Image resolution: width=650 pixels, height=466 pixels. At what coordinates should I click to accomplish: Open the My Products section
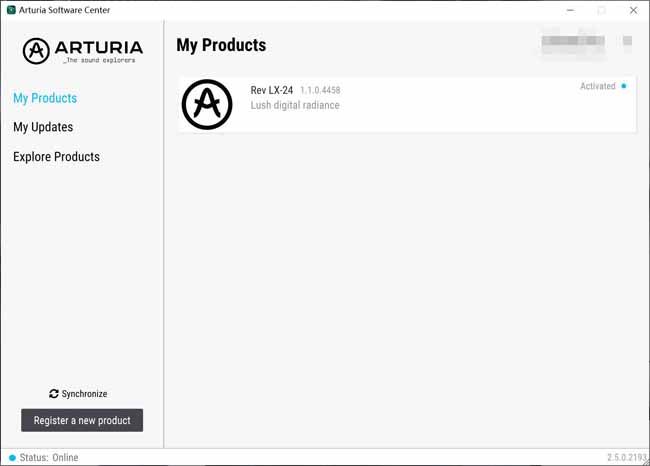pyautogui.click(x=45, y=98)
